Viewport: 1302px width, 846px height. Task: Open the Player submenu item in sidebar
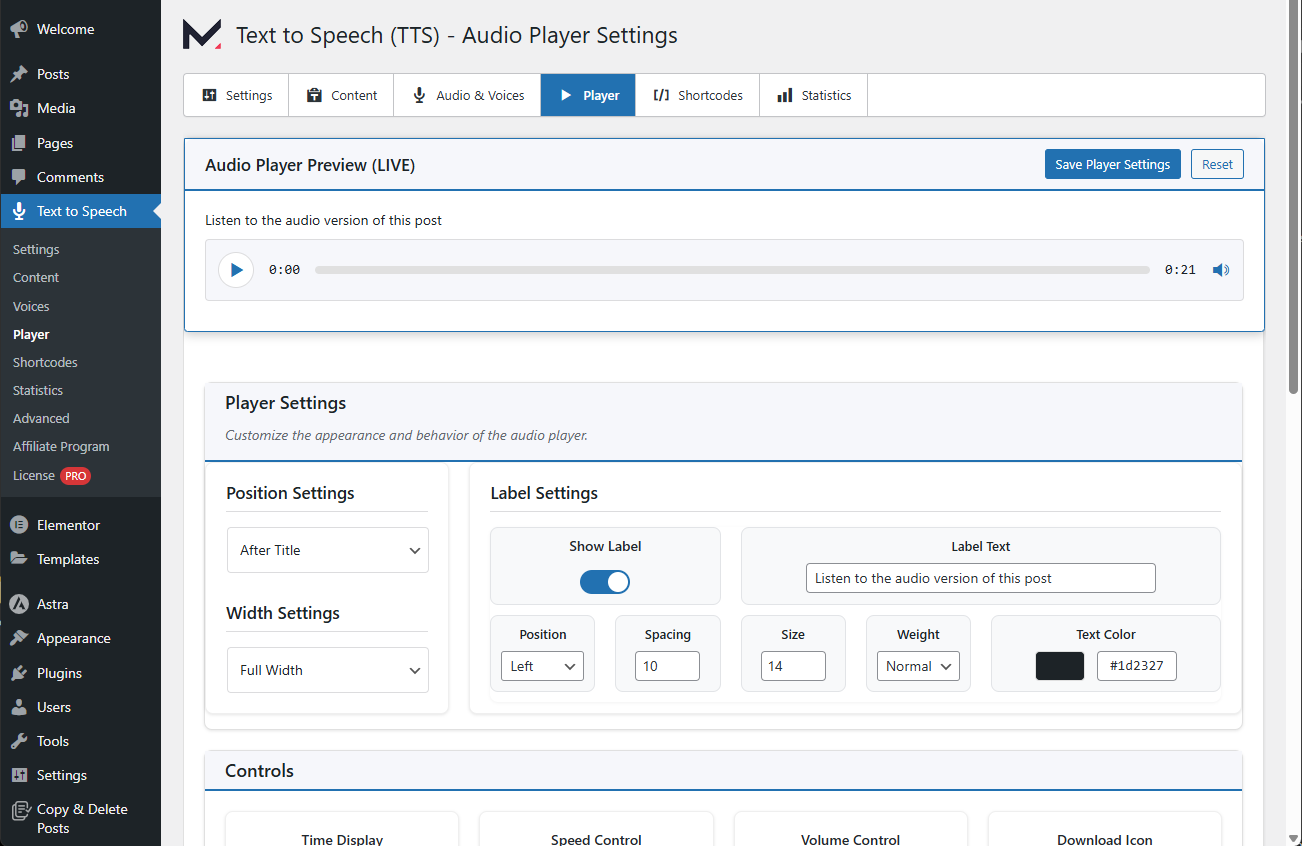pyautogui.click(x=31, y=334)
